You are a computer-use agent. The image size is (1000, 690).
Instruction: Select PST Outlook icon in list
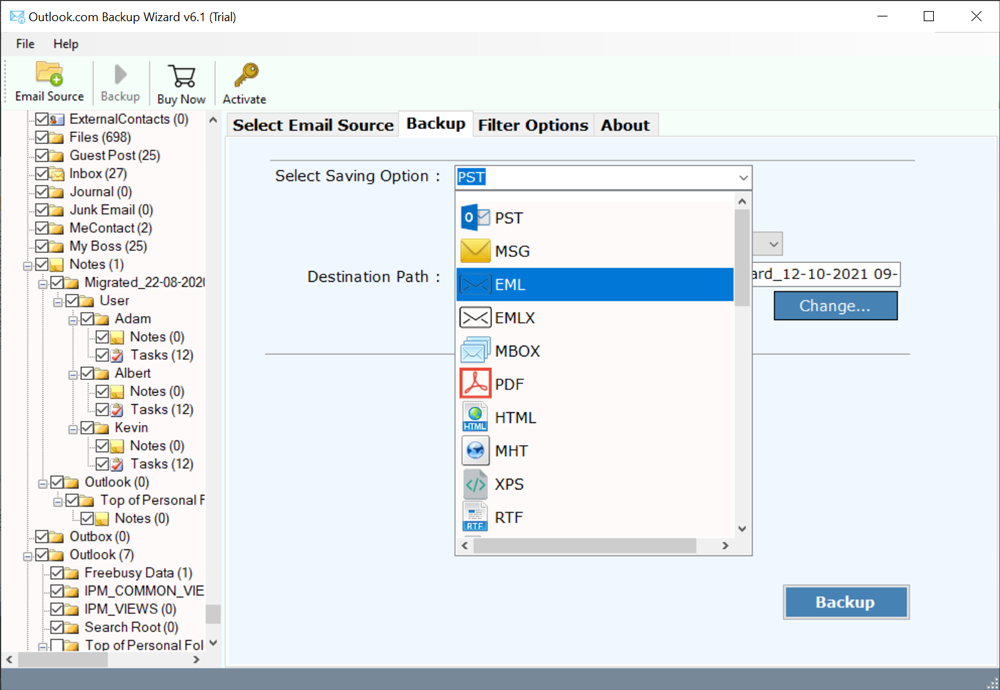[x=475, y=218]
